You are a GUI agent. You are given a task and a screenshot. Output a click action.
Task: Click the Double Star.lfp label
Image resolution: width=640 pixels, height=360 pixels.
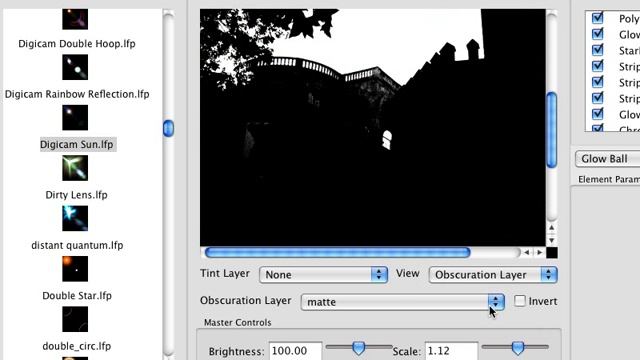coord(77,296)
